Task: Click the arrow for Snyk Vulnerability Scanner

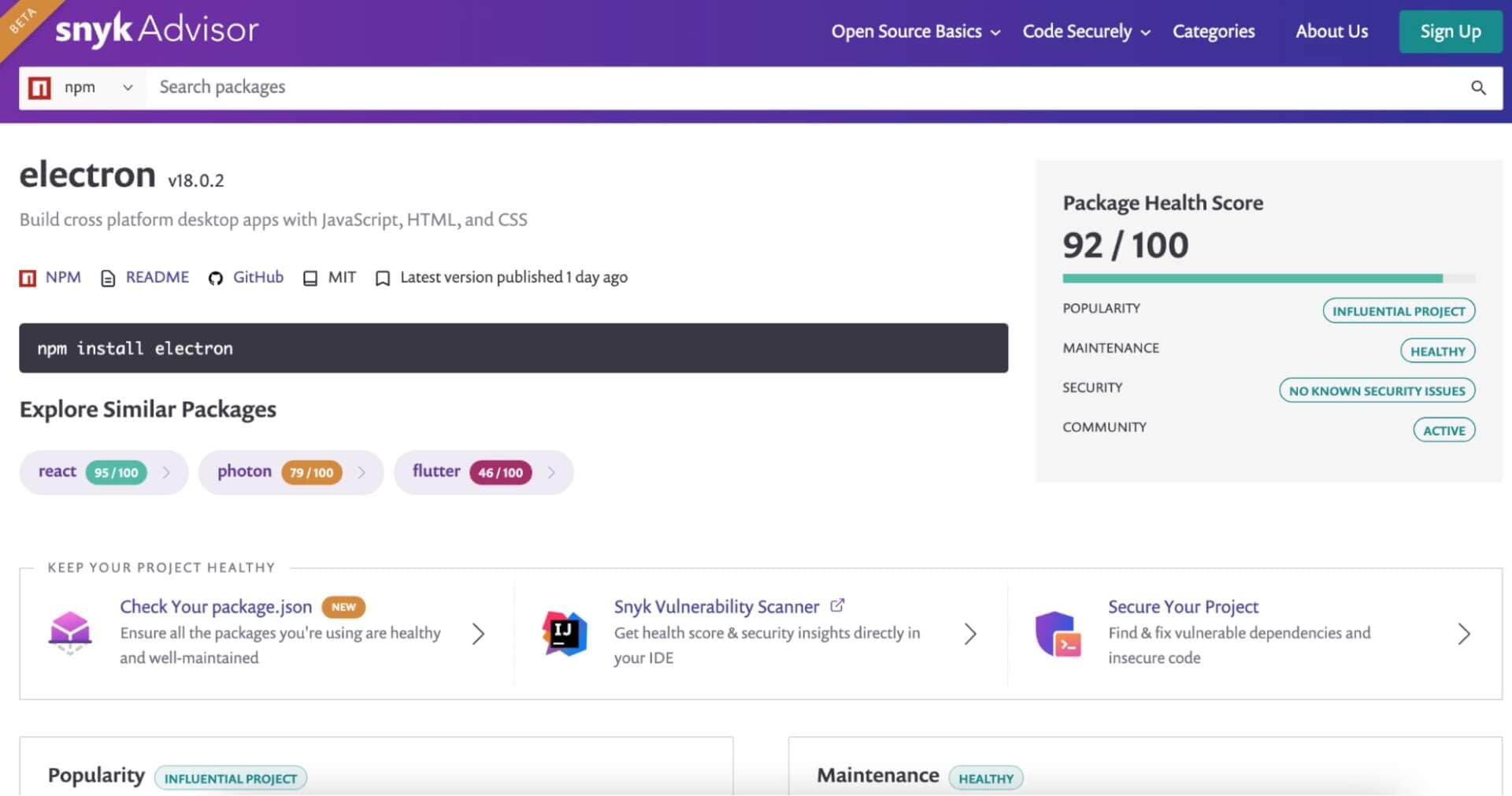Action: pos(970,634)
